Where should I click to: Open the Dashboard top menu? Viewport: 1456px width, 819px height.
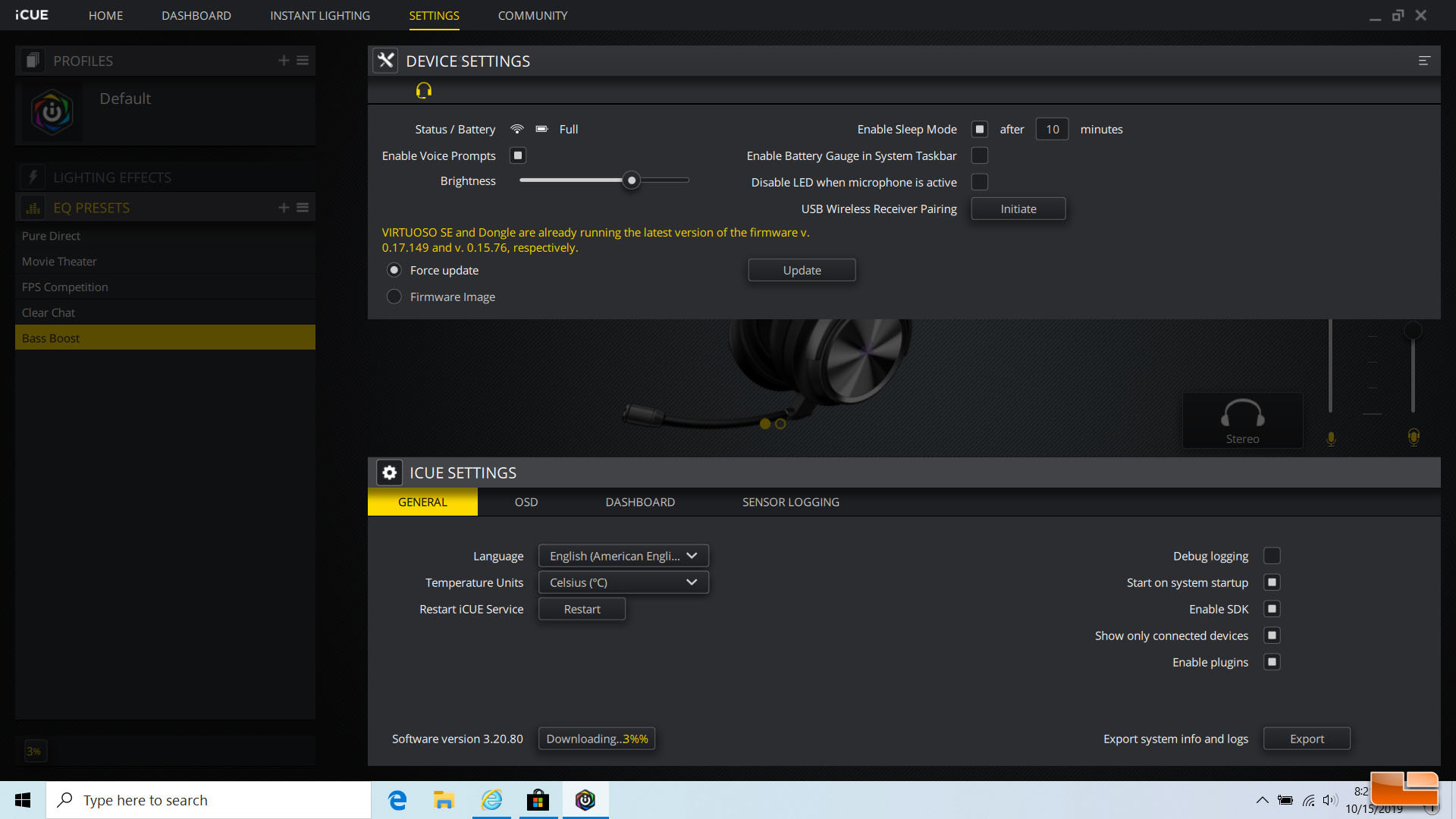pyautogui.click(x=196, y=15)
